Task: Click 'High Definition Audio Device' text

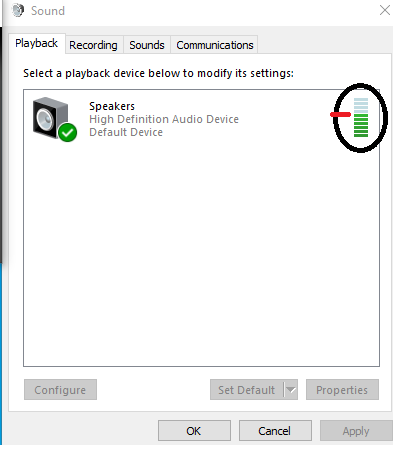Action: [x=164, y=119]
